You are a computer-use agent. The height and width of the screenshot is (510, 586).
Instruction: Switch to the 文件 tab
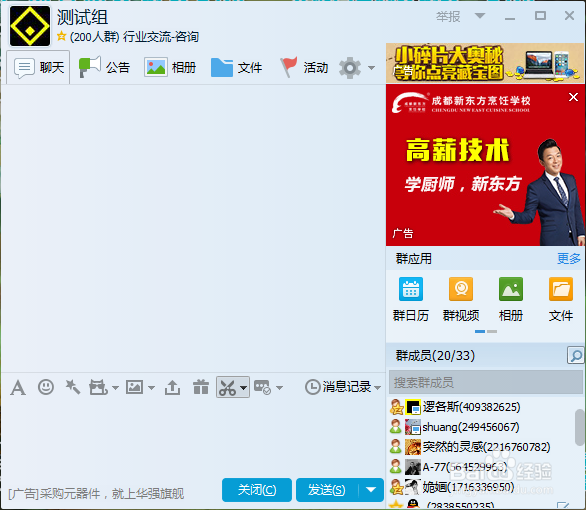pyautogui.click(x=236, y=68)
